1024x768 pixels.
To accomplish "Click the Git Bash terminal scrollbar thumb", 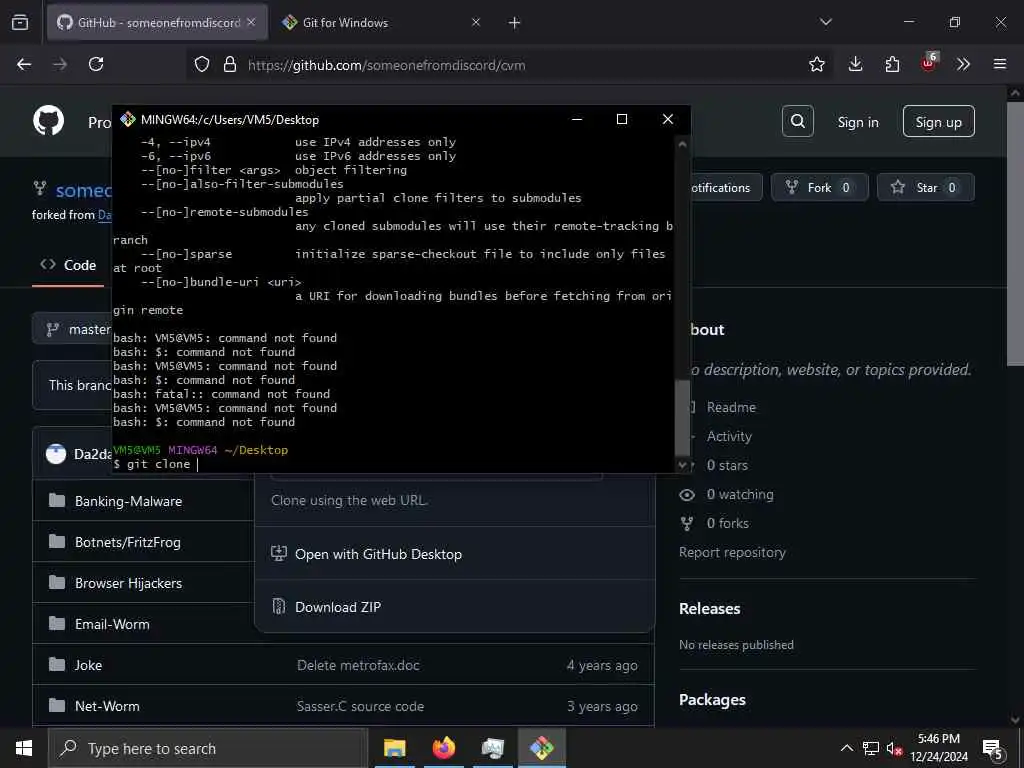I will 682,417.
